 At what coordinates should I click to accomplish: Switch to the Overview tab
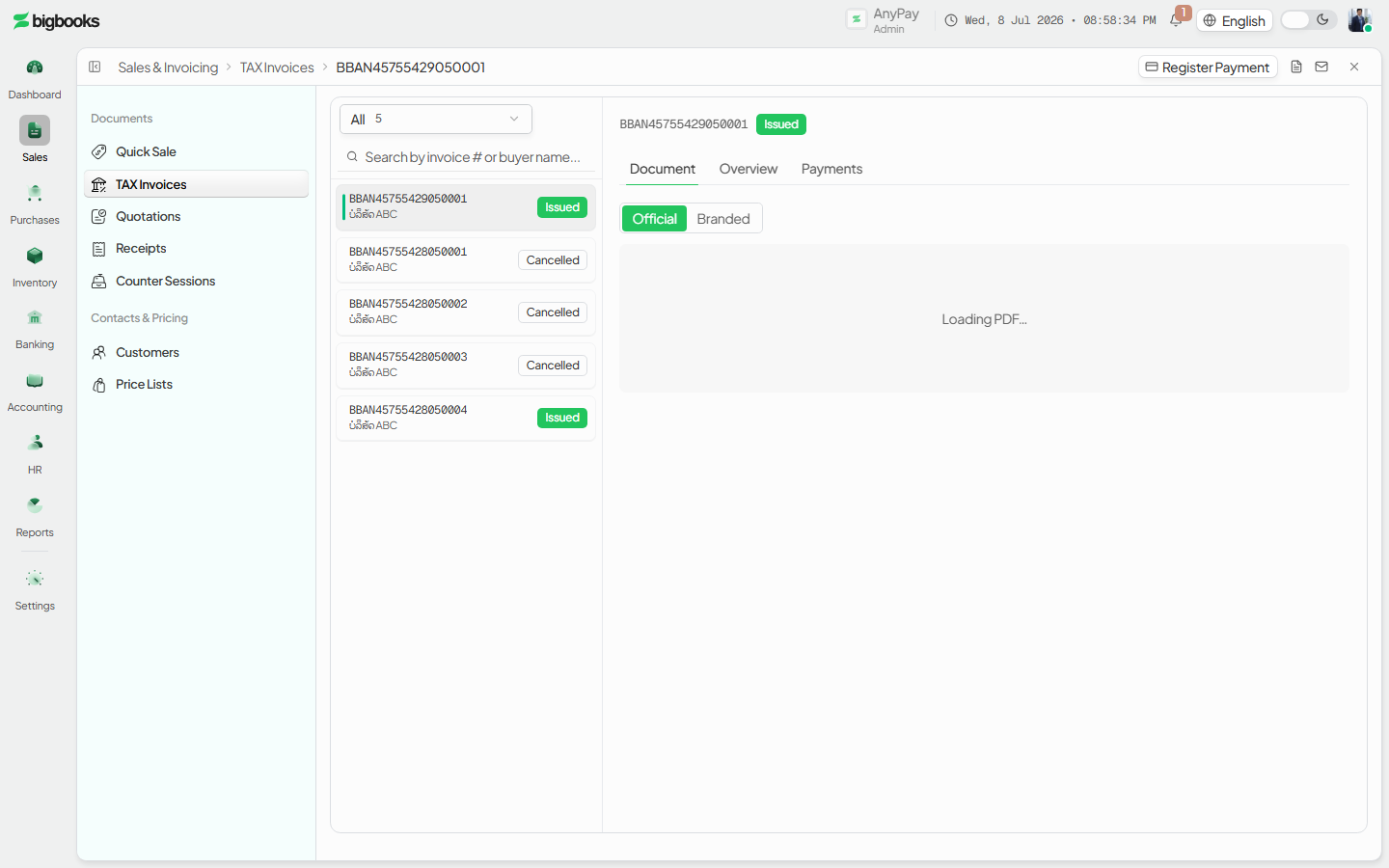pos(749,169)
